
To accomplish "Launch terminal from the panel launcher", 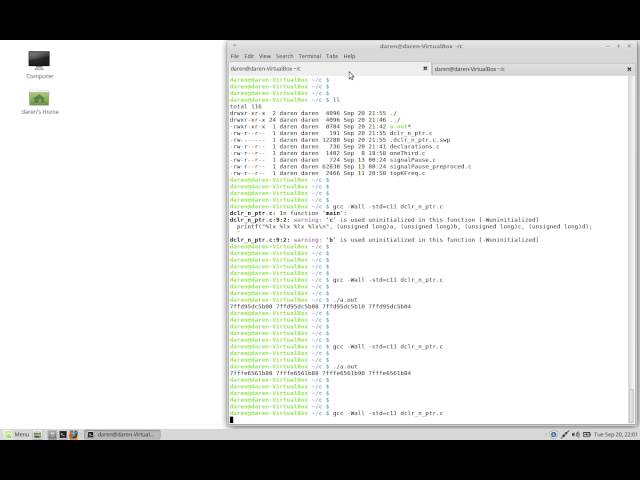I will (63, 435).
